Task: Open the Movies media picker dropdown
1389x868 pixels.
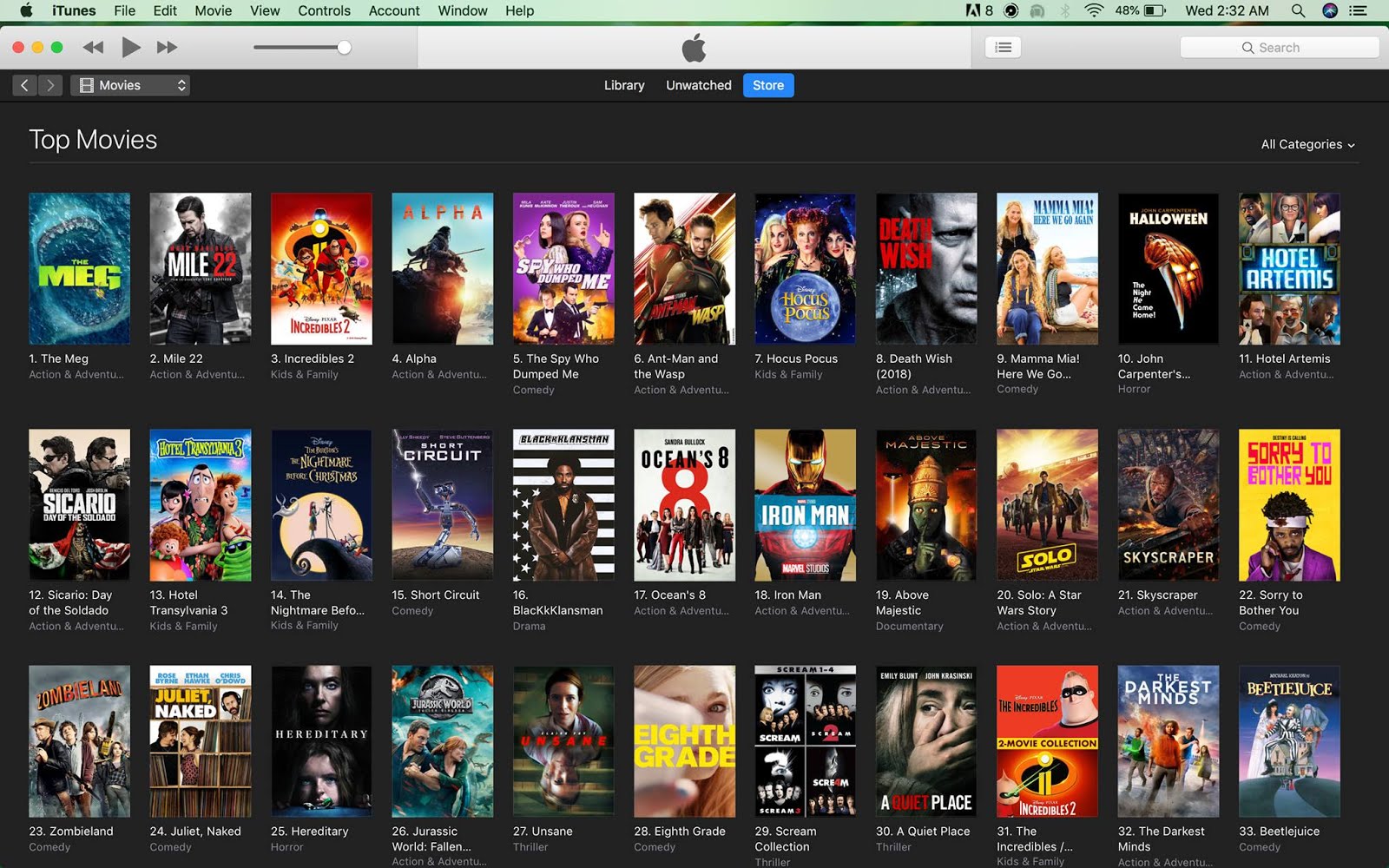Action: click(130, 85)
